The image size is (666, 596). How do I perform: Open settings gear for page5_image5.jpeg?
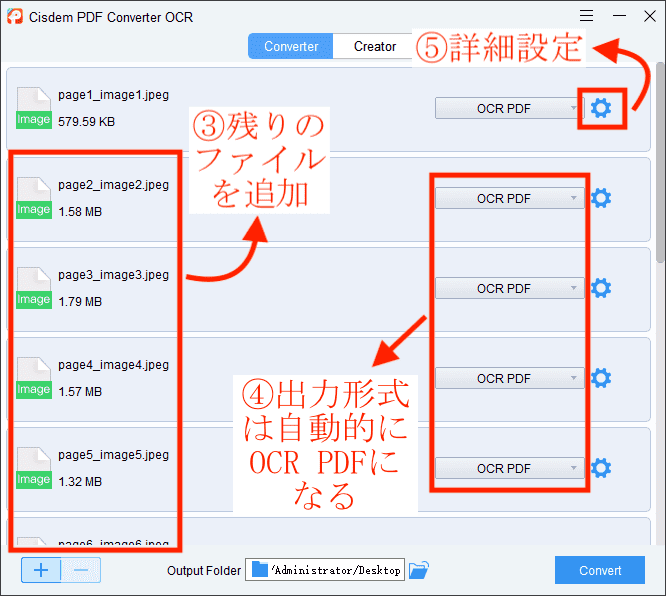[x=601, y=468]
